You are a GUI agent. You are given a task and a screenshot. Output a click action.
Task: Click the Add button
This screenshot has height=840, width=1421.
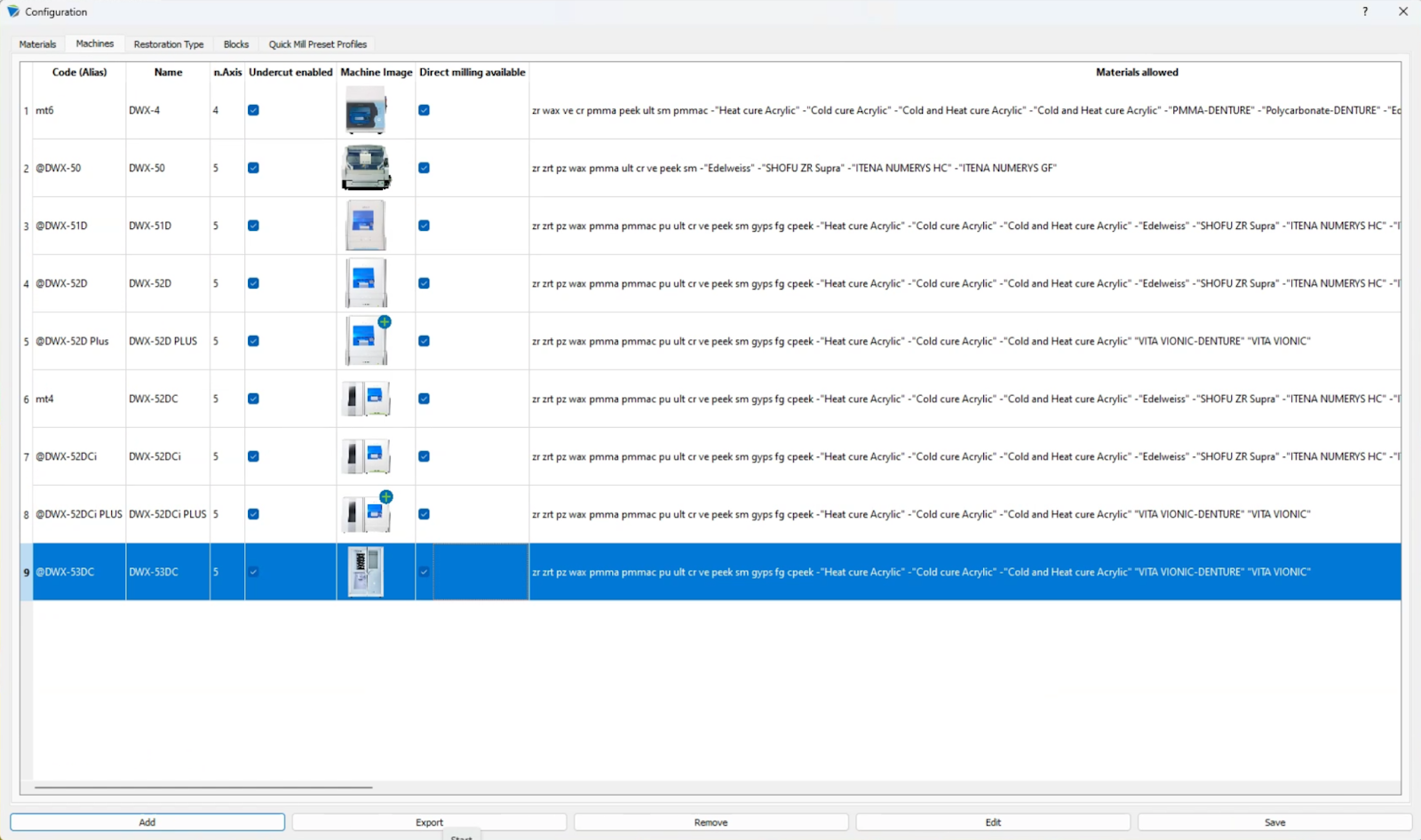147,822
